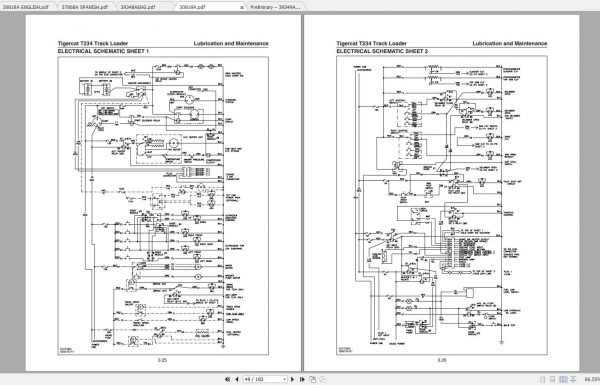Open the page number dropdown

pyautogui.click(x=285, y=379)
